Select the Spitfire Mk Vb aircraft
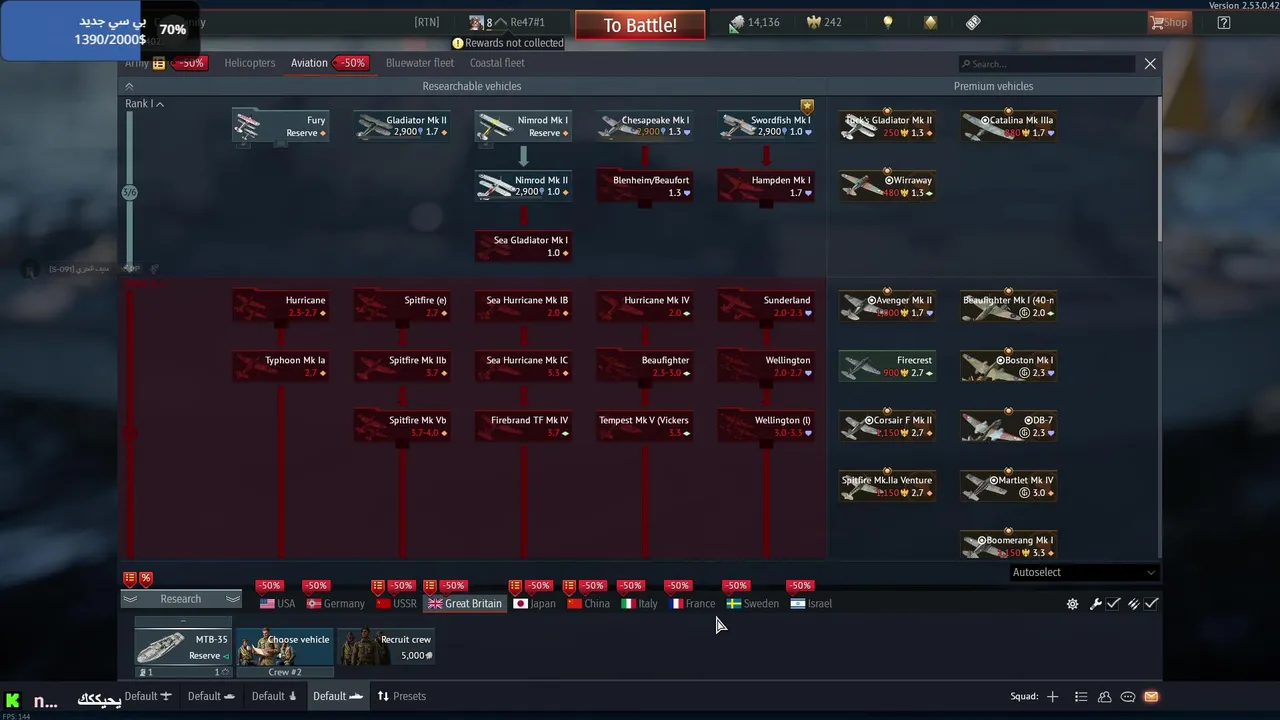This screenshot has height=720, width=1280. [x=402, y=426]
